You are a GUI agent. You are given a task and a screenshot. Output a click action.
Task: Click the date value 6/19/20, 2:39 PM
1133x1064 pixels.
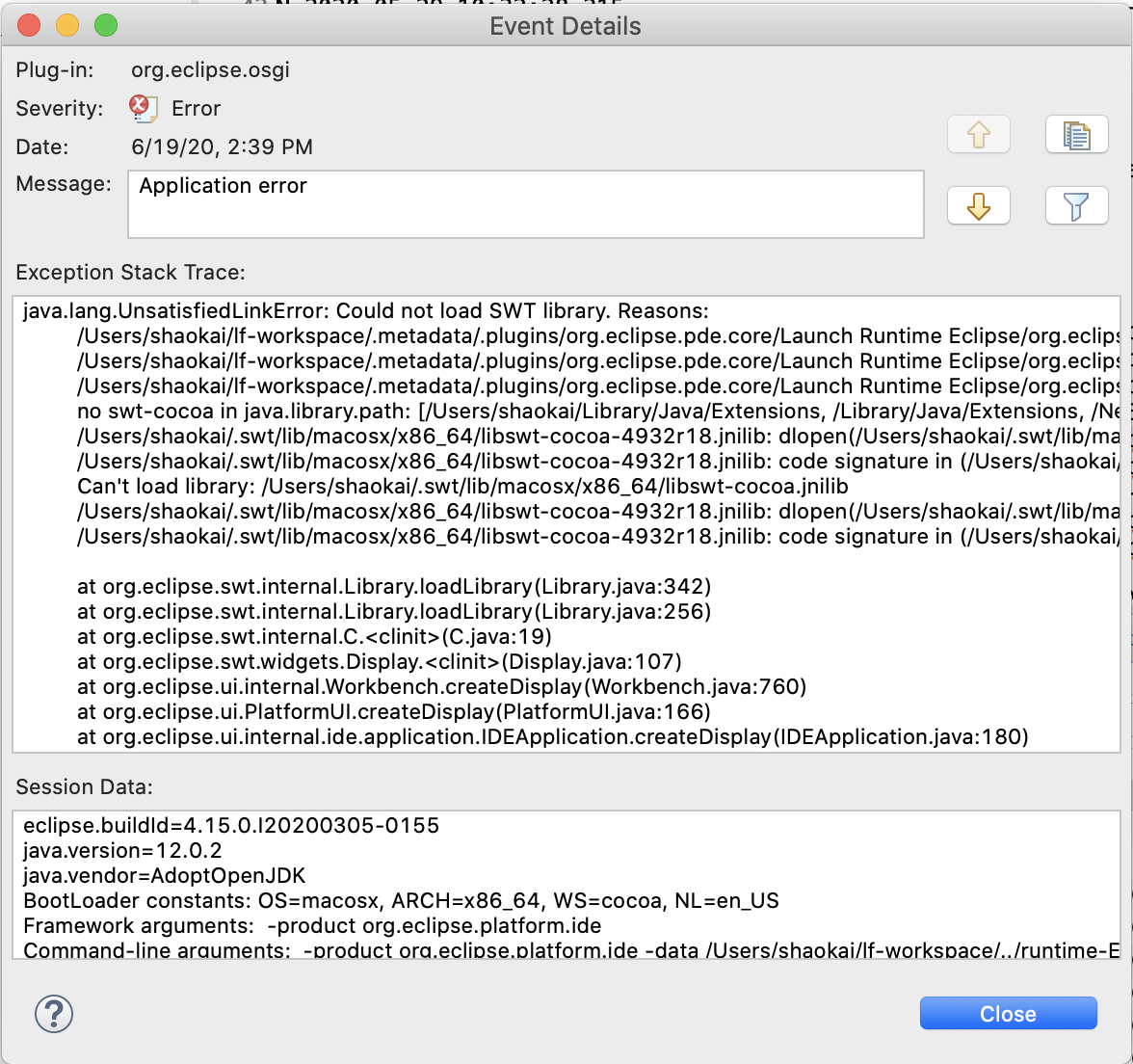pos(222,146)
